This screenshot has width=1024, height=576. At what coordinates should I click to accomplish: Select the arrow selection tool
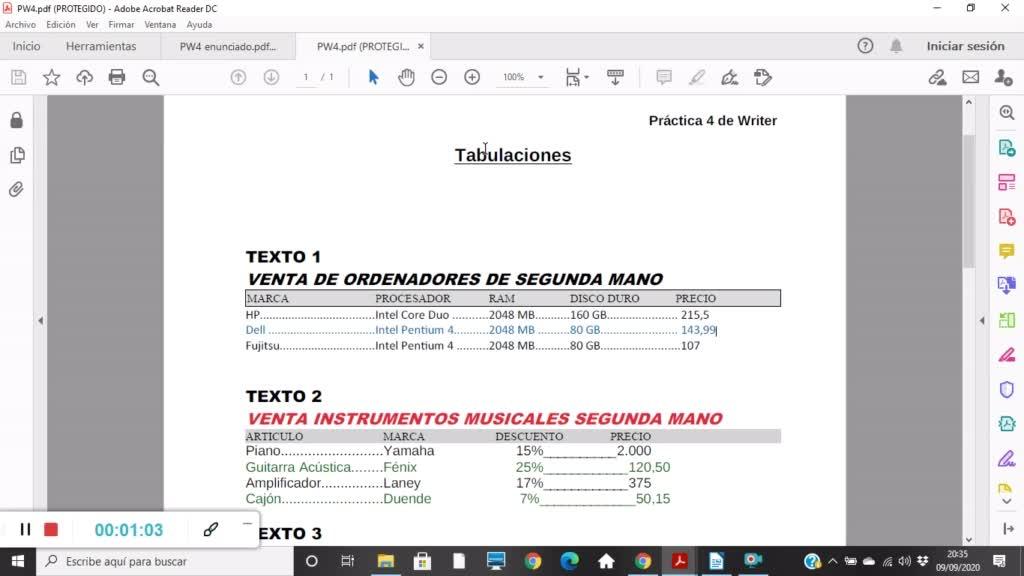click(x=374, y=77)
